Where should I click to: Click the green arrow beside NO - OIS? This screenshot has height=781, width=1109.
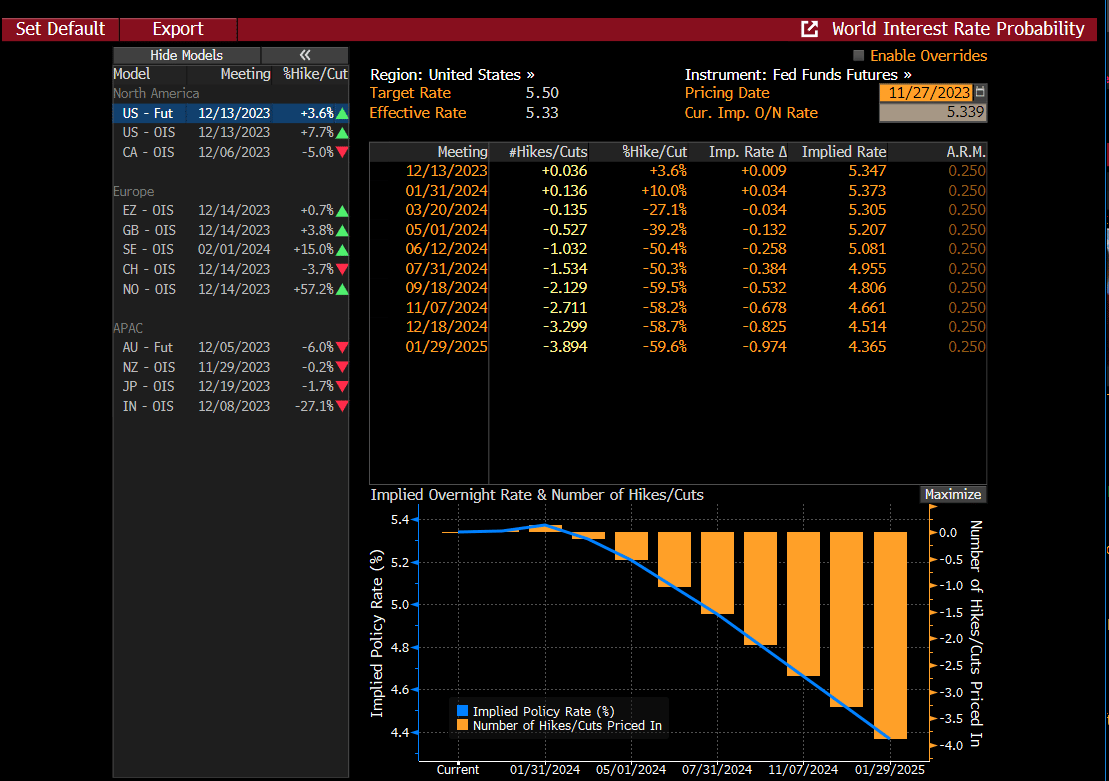(342, 289)
